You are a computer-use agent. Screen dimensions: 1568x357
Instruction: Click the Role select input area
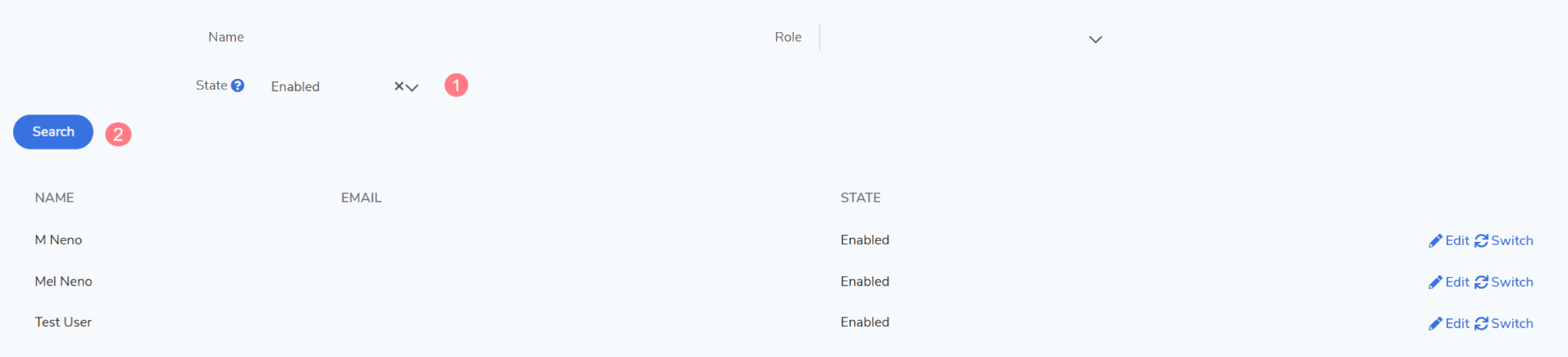[x=946, y=38]
